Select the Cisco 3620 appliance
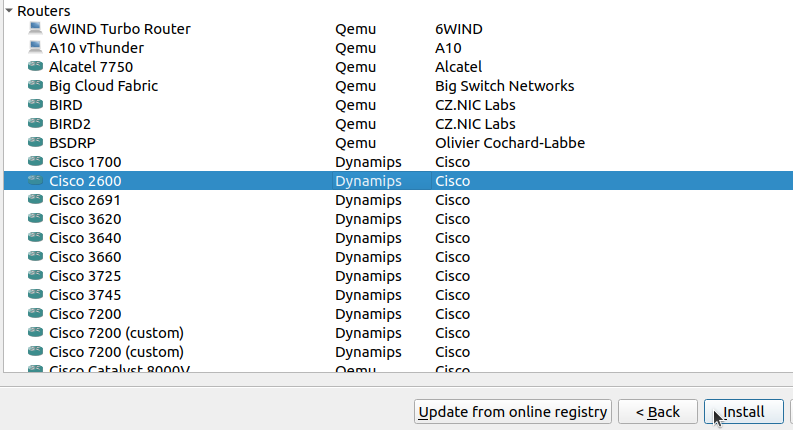The image size is (793, 430). click(85, 219)
